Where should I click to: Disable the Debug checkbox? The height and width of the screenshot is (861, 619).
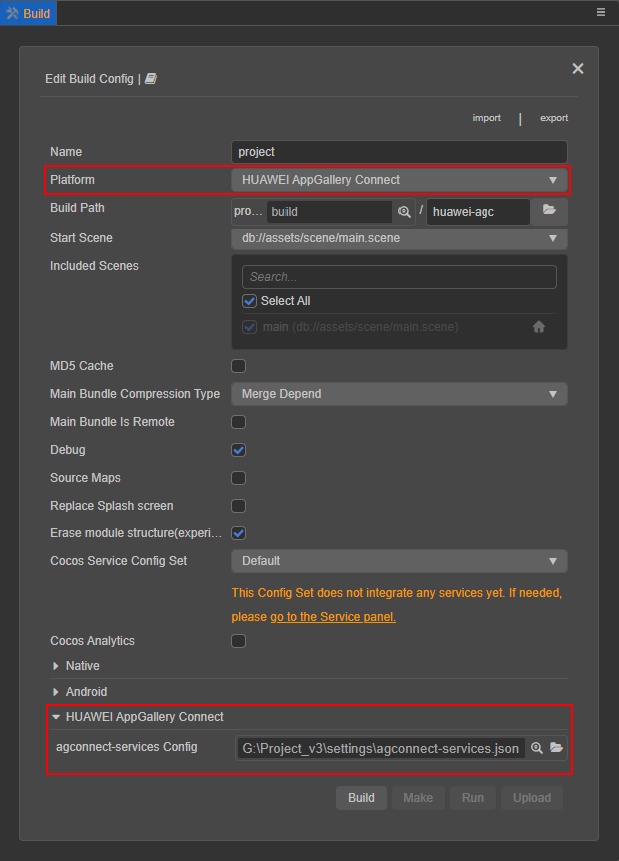click(238, 450)
